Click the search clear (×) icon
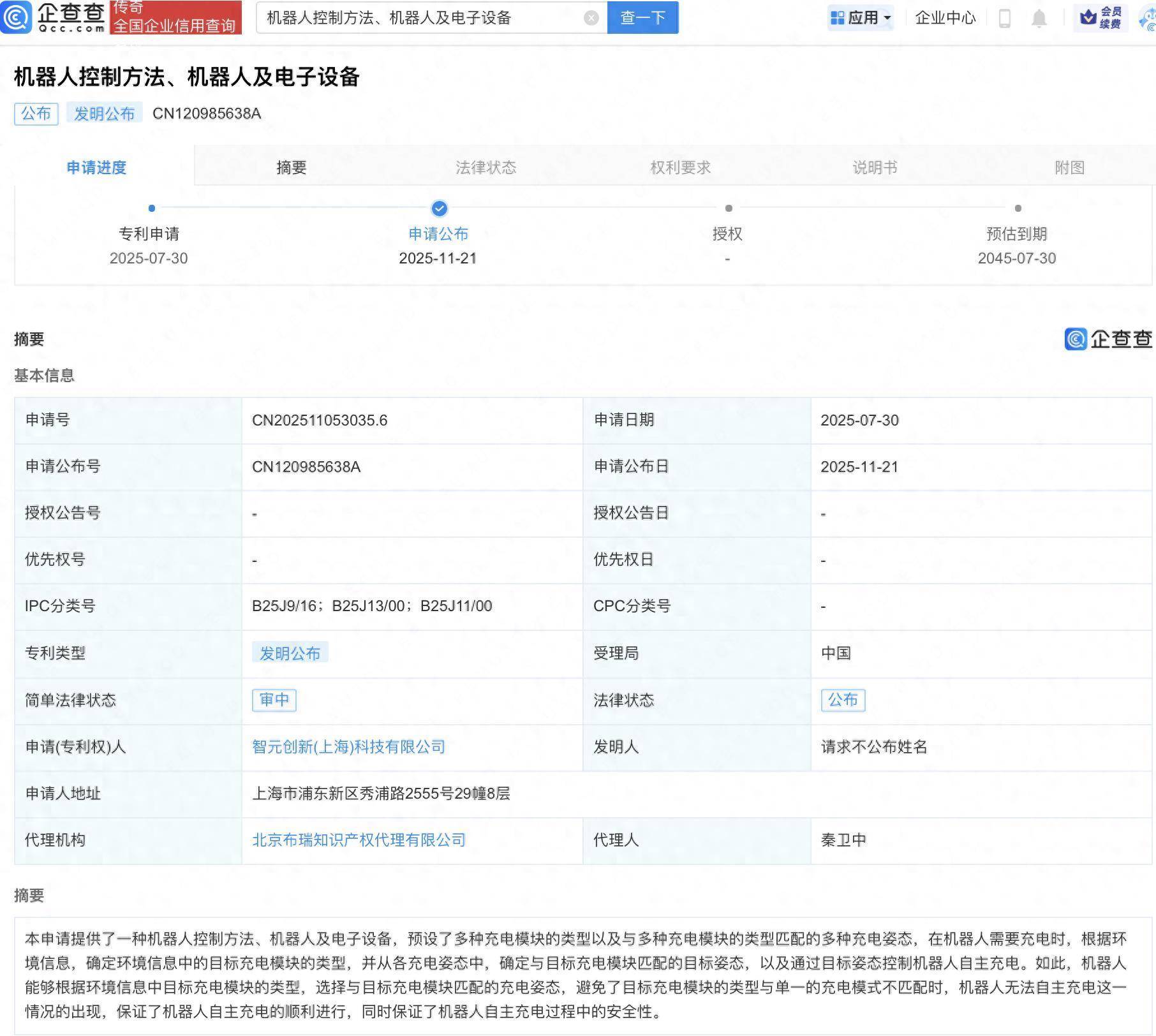1156x1036 pixels. (x=590, y=18)
